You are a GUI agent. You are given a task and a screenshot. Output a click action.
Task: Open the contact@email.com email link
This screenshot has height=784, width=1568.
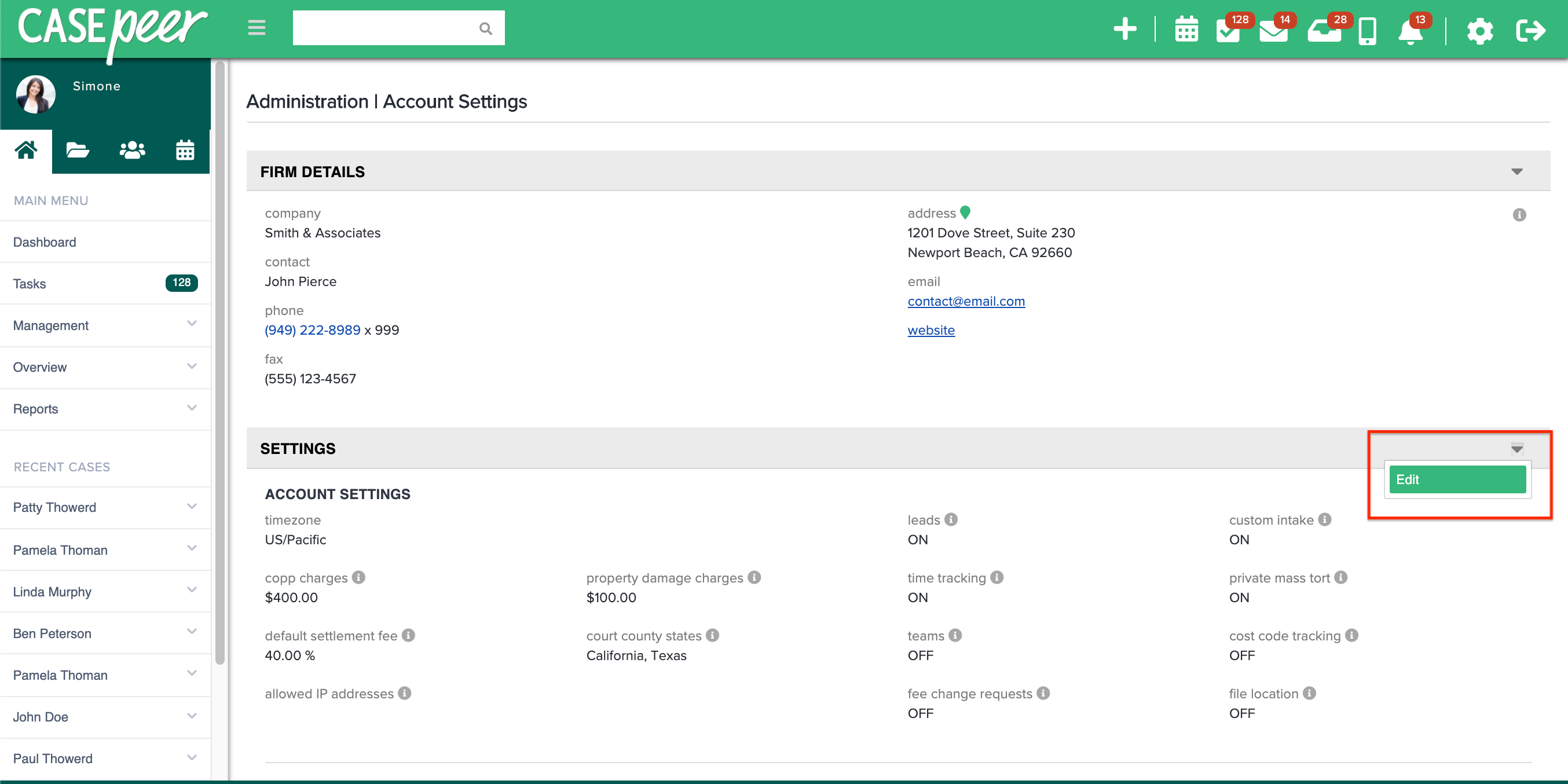(x=966, y=301)
